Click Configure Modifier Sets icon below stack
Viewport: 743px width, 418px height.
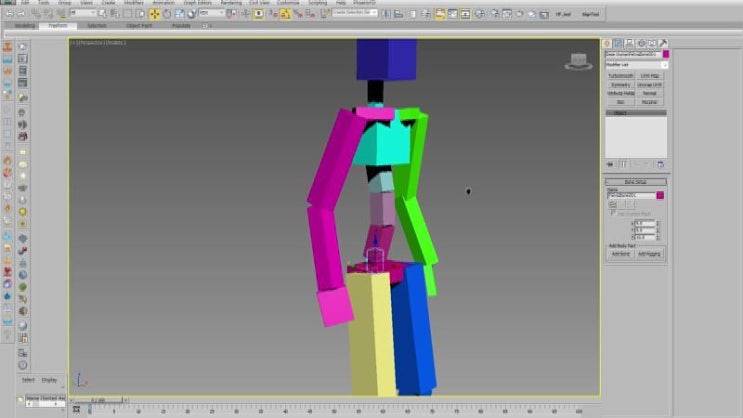pyautogui.click(x=661, y=164)
